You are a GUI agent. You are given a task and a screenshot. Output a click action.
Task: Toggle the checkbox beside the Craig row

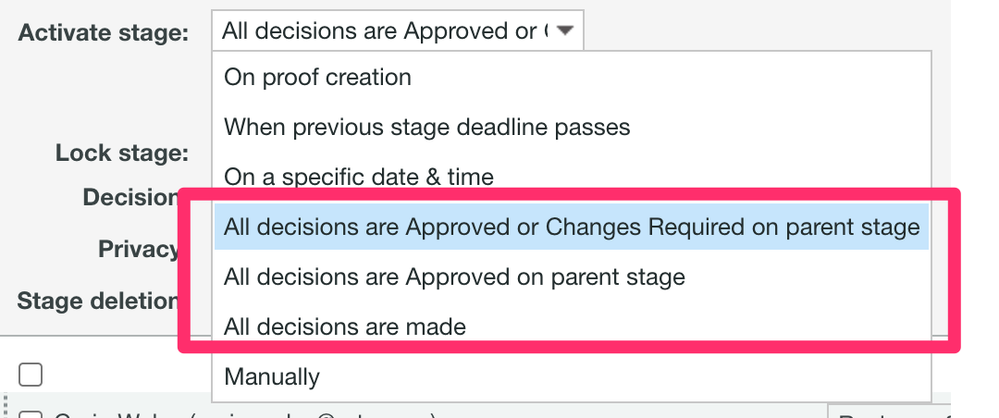[x=31, y=414]
